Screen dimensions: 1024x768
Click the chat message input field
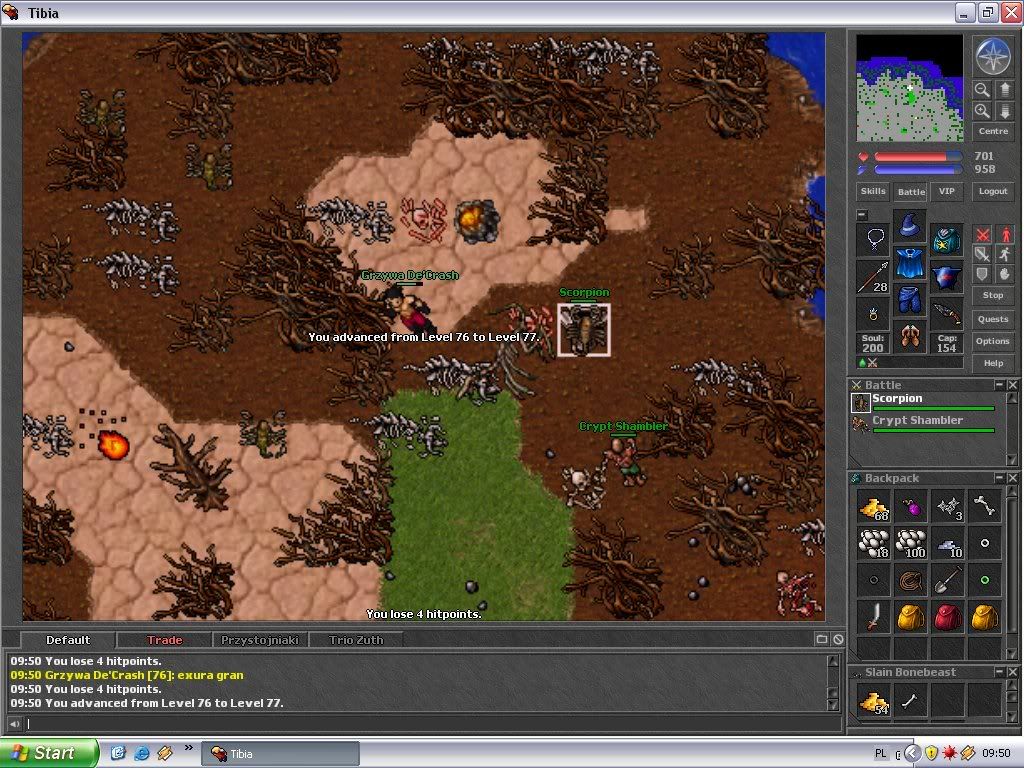coord(432,724)
